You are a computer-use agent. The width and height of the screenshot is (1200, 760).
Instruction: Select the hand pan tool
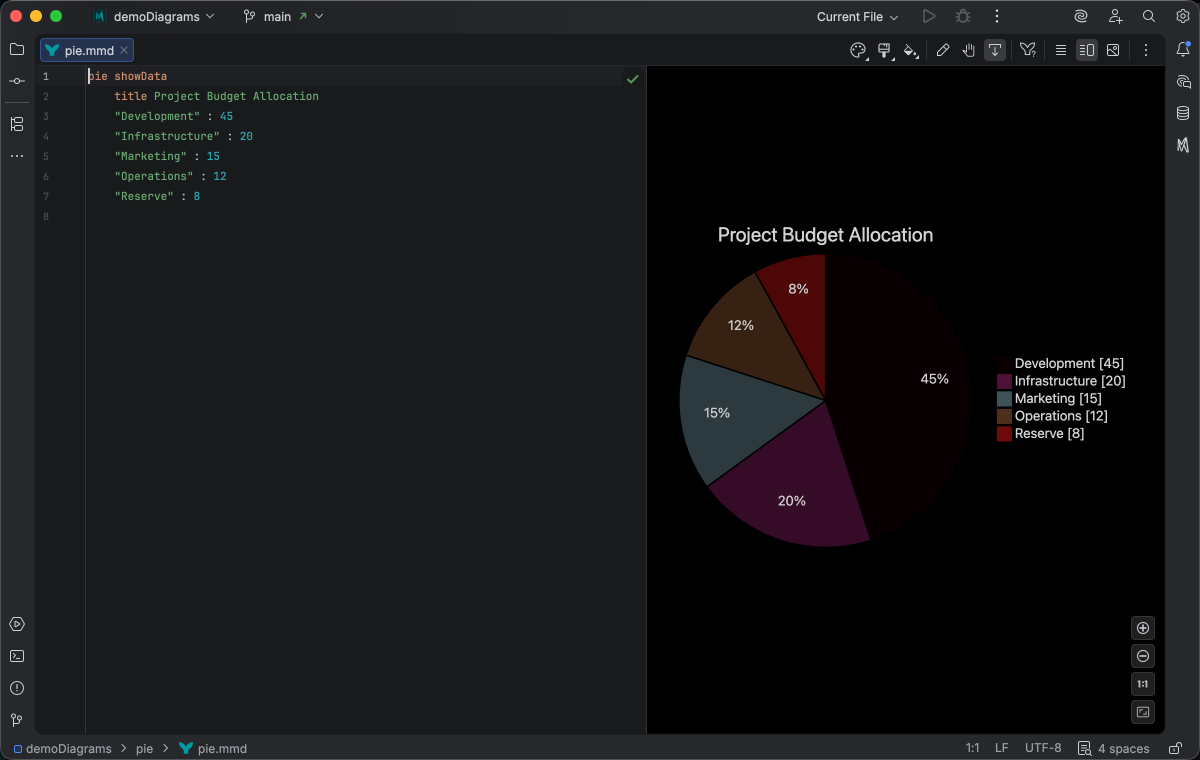pyautogui.click(x=969, y=50)
